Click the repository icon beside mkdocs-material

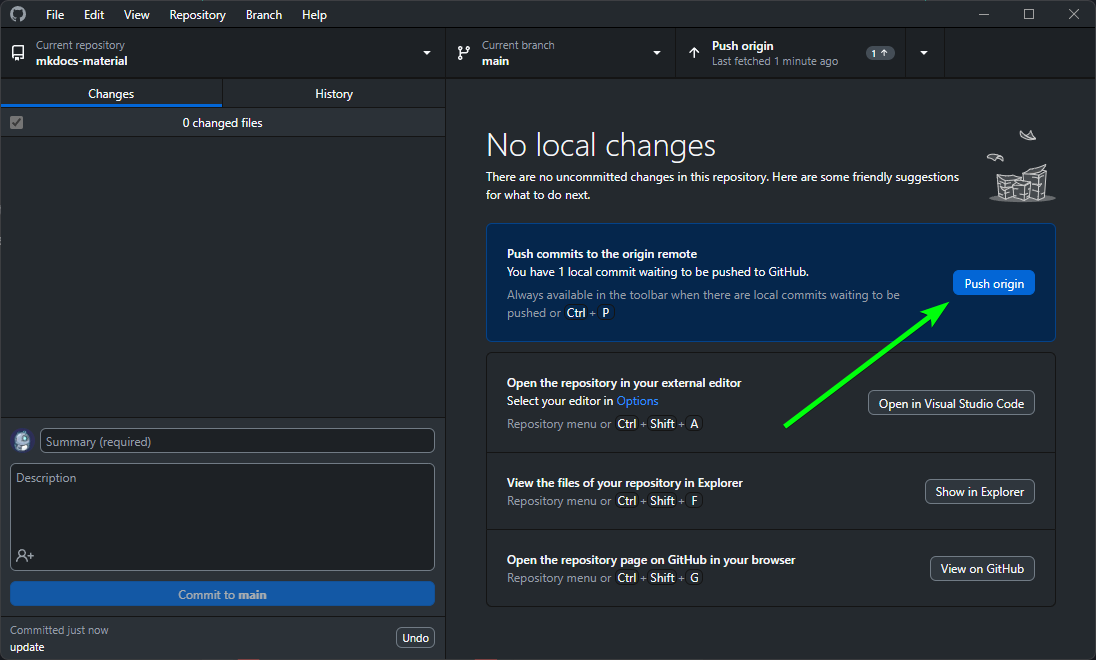point(18,53)
